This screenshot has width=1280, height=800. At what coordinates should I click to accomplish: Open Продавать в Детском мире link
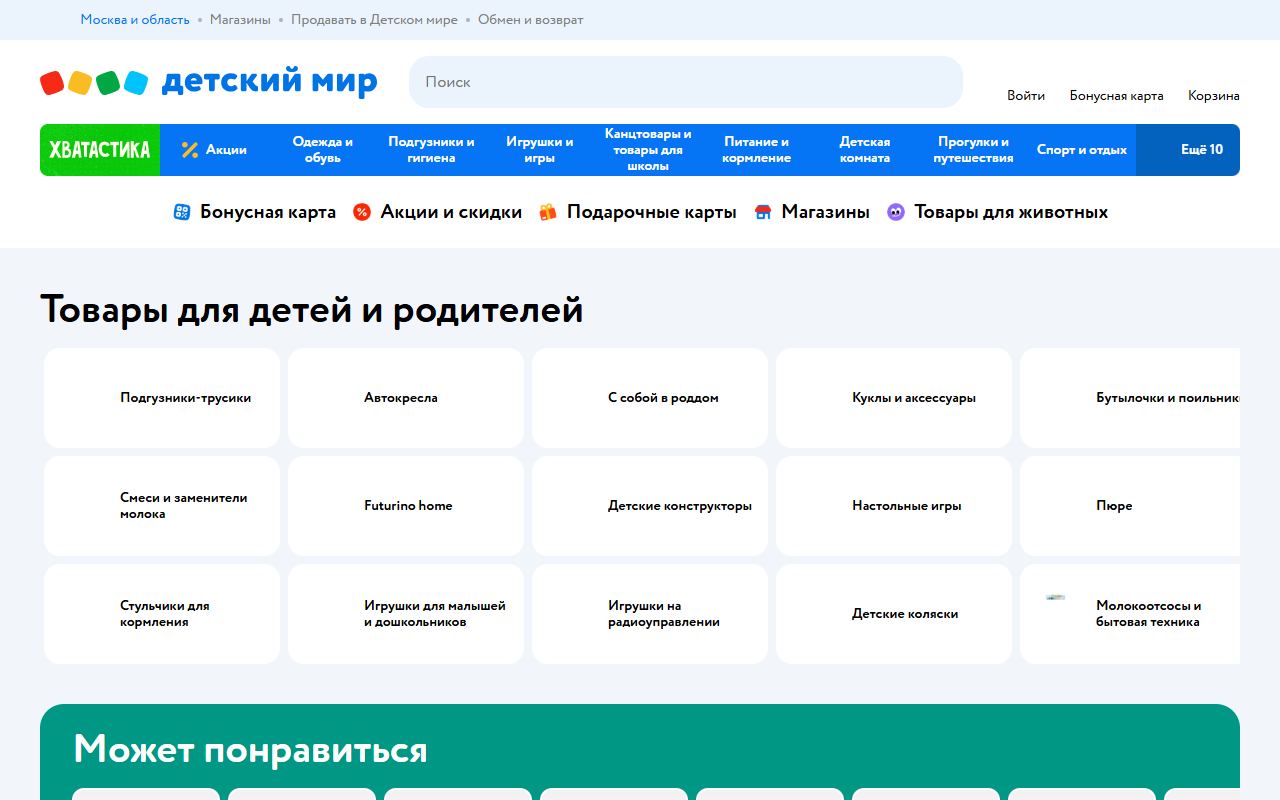coord(374,20)
